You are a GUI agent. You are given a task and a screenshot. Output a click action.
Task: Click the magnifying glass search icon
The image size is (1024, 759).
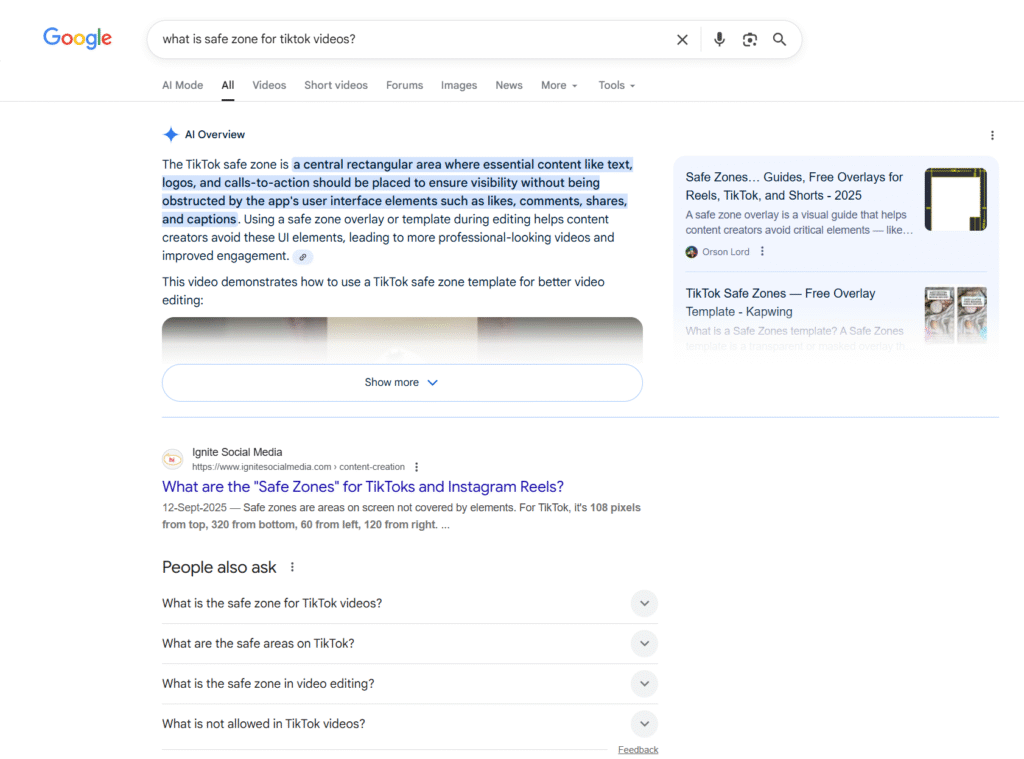[x=779, y=40]
